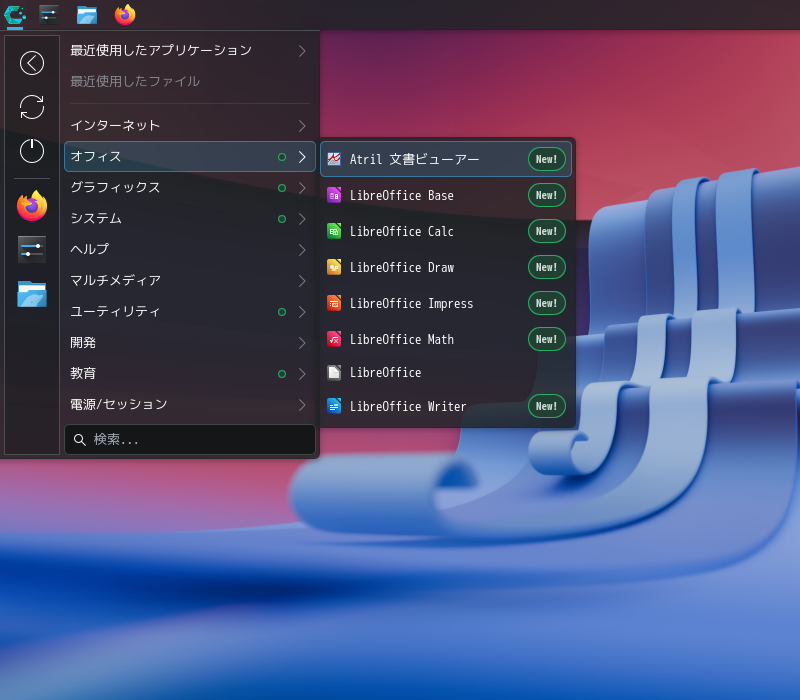Click green new-indicator dot on オフィス row

(282, 157)
